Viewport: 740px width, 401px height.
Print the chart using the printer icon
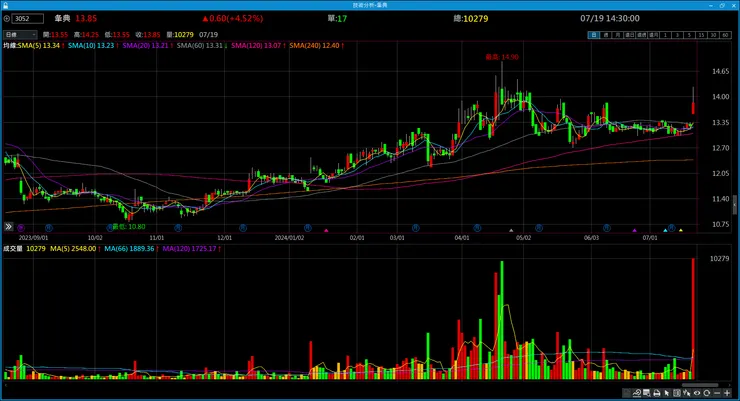(657, 393)
